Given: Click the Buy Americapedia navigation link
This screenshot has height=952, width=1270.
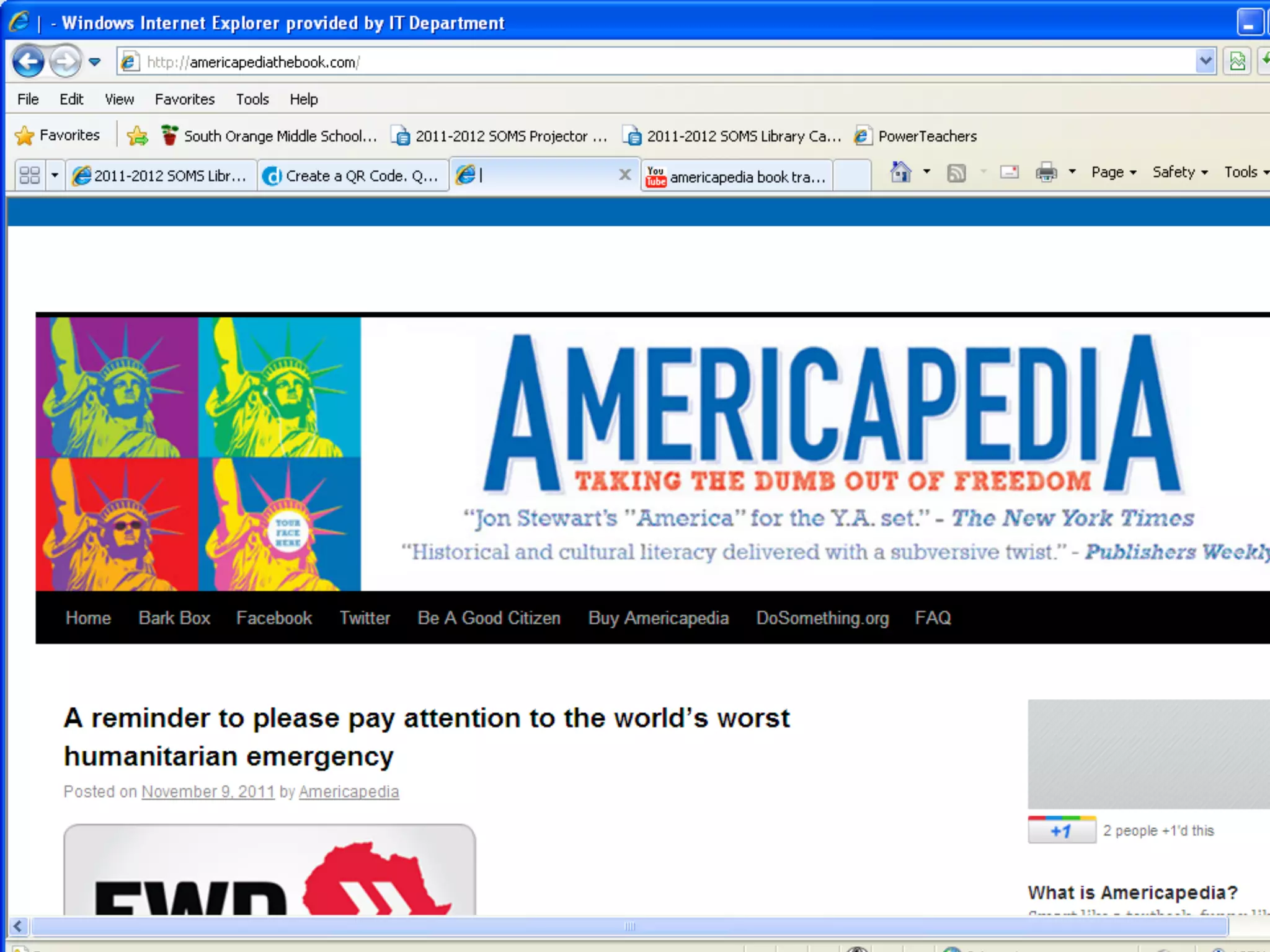Looking at the screenshot, I should [x=658, y=618].
